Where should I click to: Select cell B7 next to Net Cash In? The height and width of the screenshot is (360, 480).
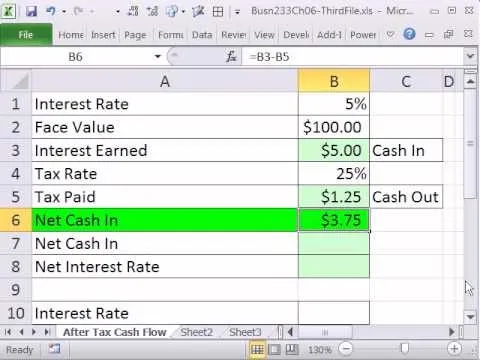pyautogui.click(x=334, y=243)
